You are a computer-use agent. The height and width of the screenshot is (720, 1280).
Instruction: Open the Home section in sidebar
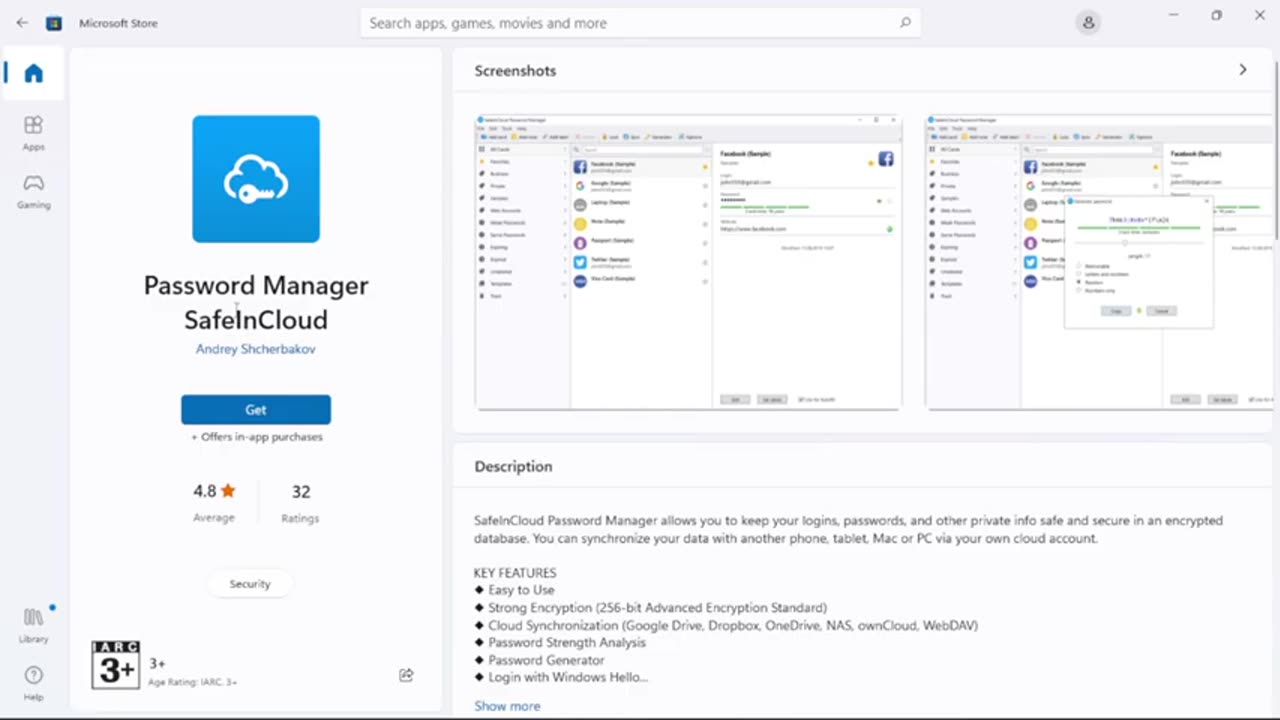33,73
